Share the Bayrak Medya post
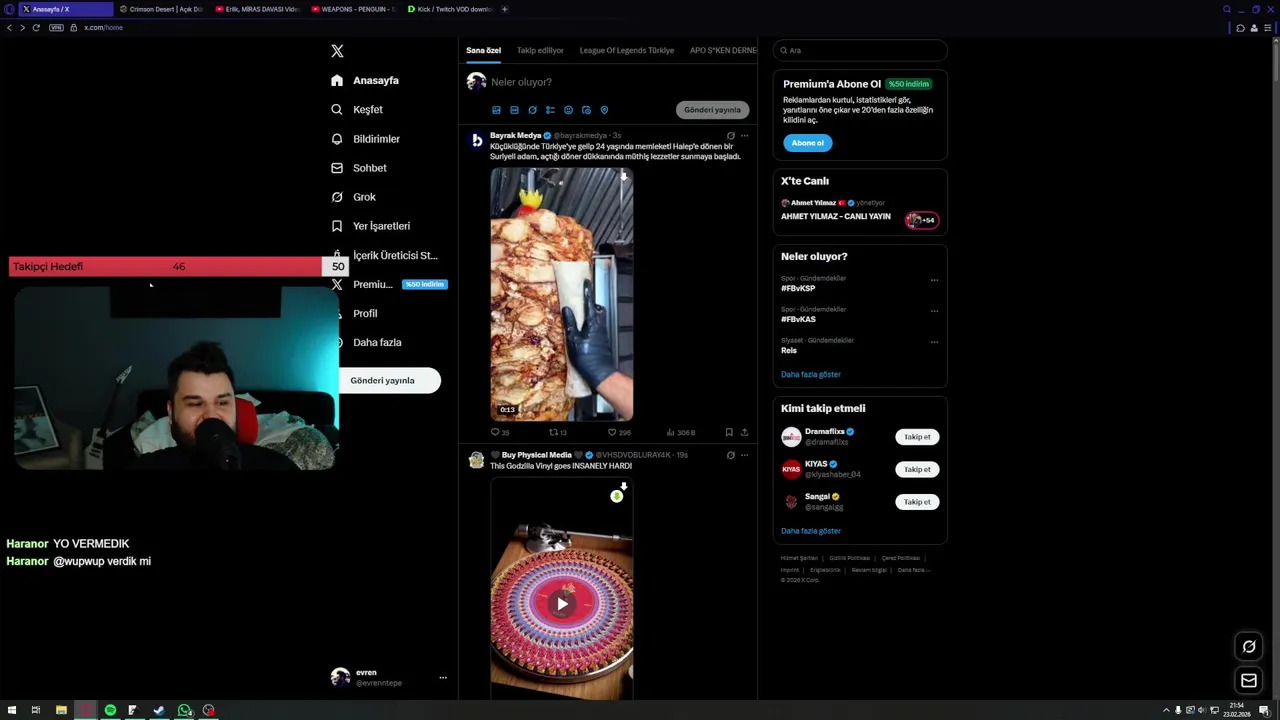This screenshot has width=1280, height=720. 744,432
